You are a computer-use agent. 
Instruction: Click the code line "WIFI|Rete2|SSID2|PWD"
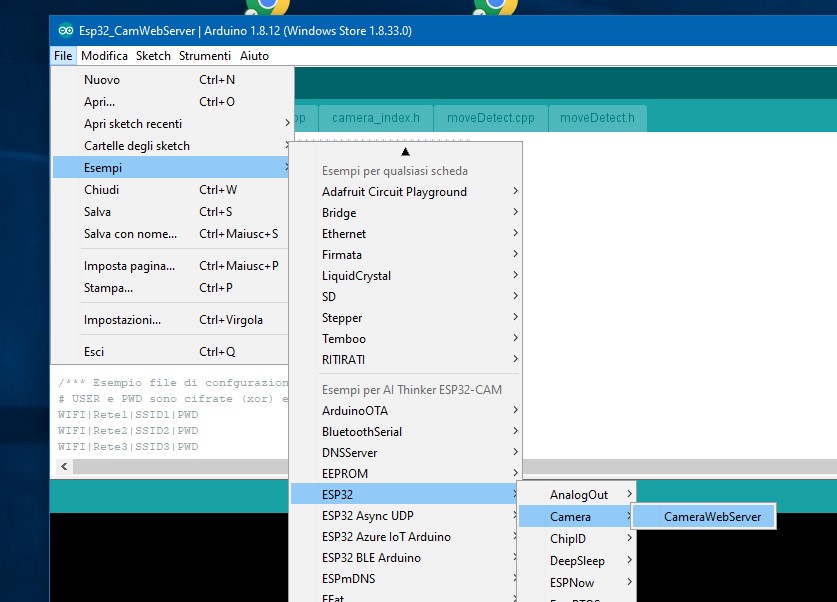(128, 431)
